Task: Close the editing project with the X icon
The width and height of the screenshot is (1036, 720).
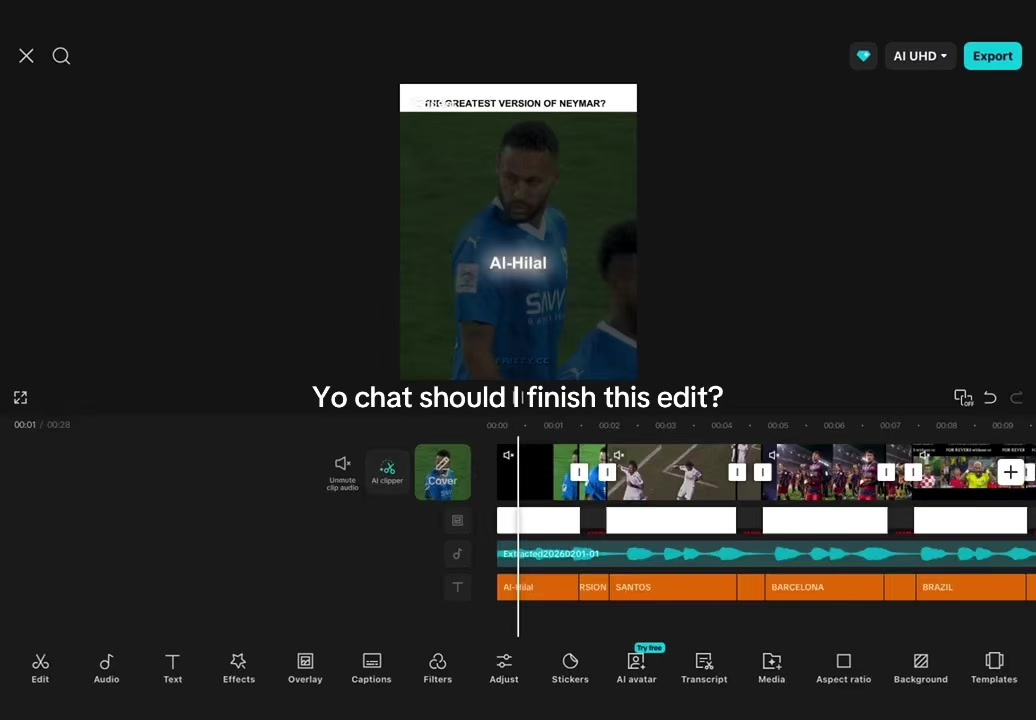Action: 26,56
